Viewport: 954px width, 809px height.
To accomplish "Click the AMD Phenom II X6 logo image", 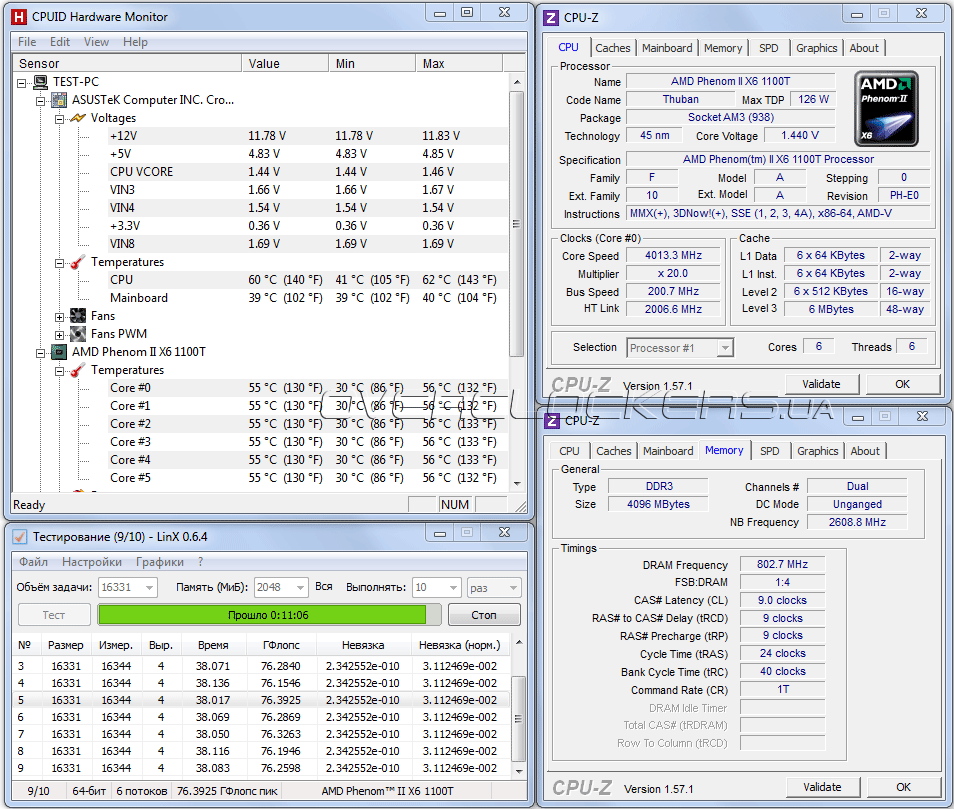I will [886, 108].
